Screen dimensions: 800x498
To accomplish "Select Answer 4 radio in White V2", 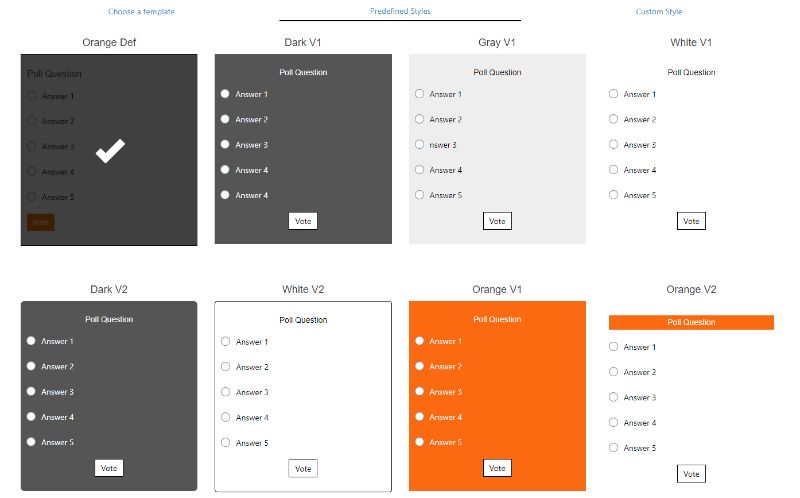I will pyautogui.click(x=226, y=417).
